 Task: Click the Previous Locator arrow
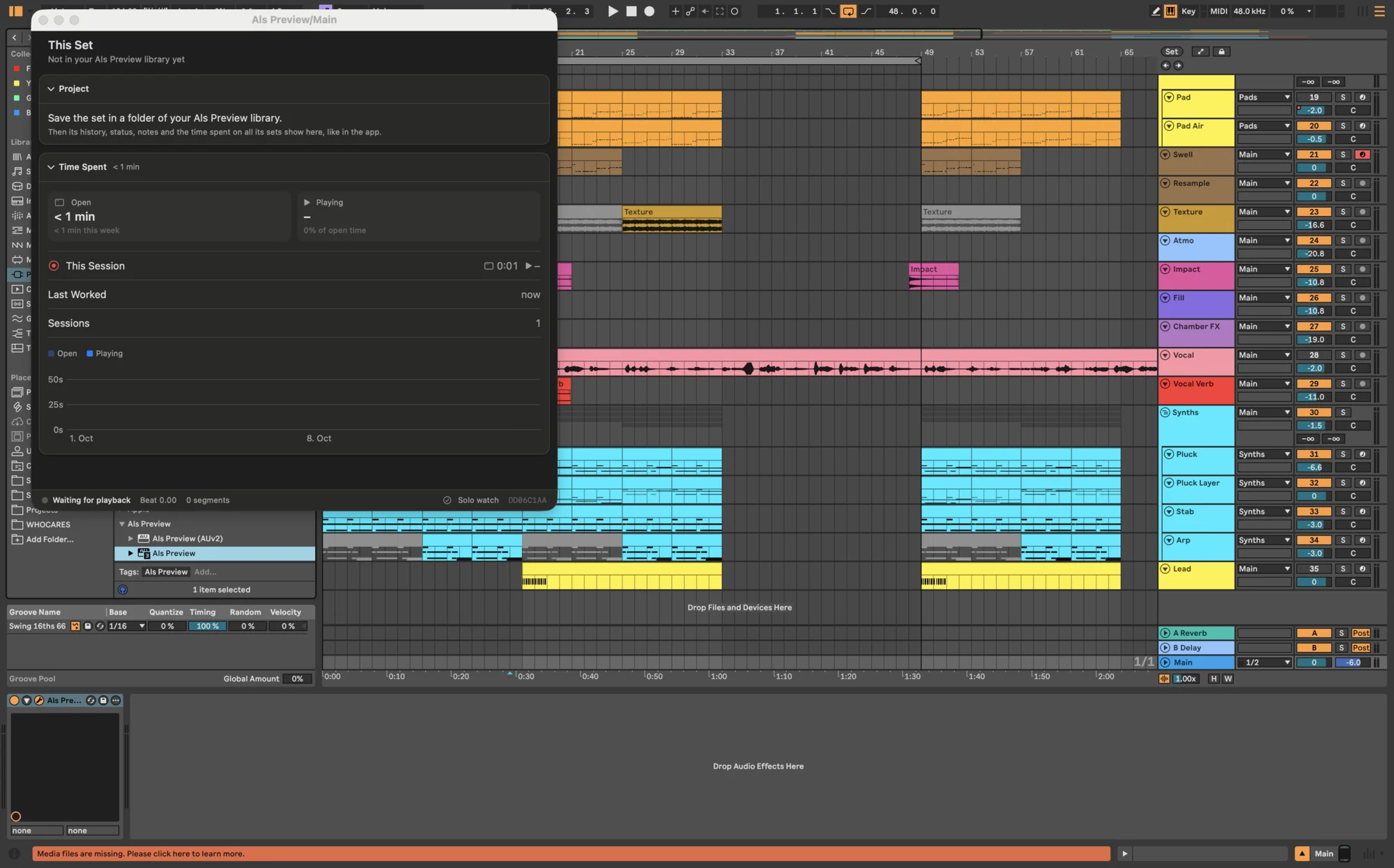[x=1165, y=65]
